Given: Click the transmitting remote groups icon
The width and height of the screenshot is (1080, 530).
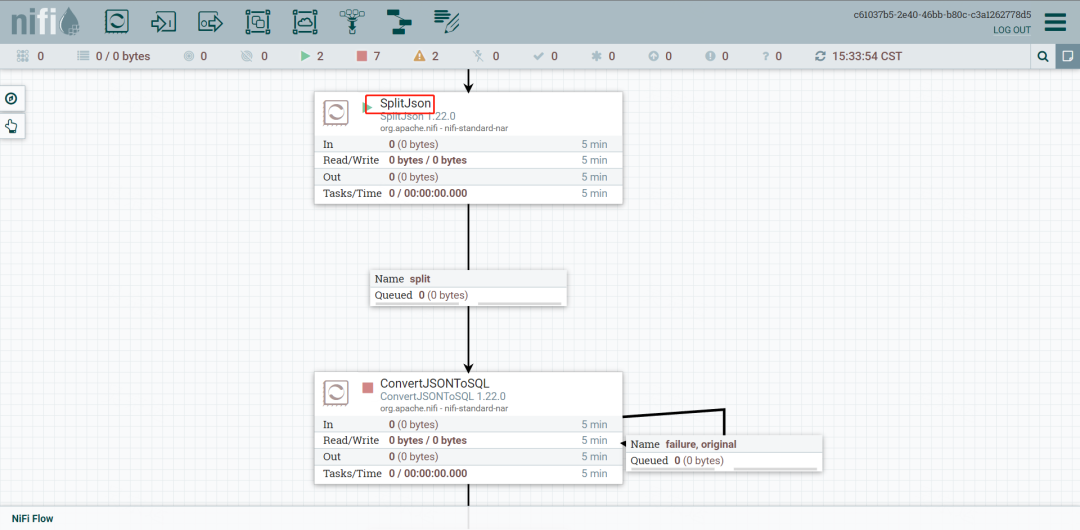Looking at the screenshot, I should (189, 56).
